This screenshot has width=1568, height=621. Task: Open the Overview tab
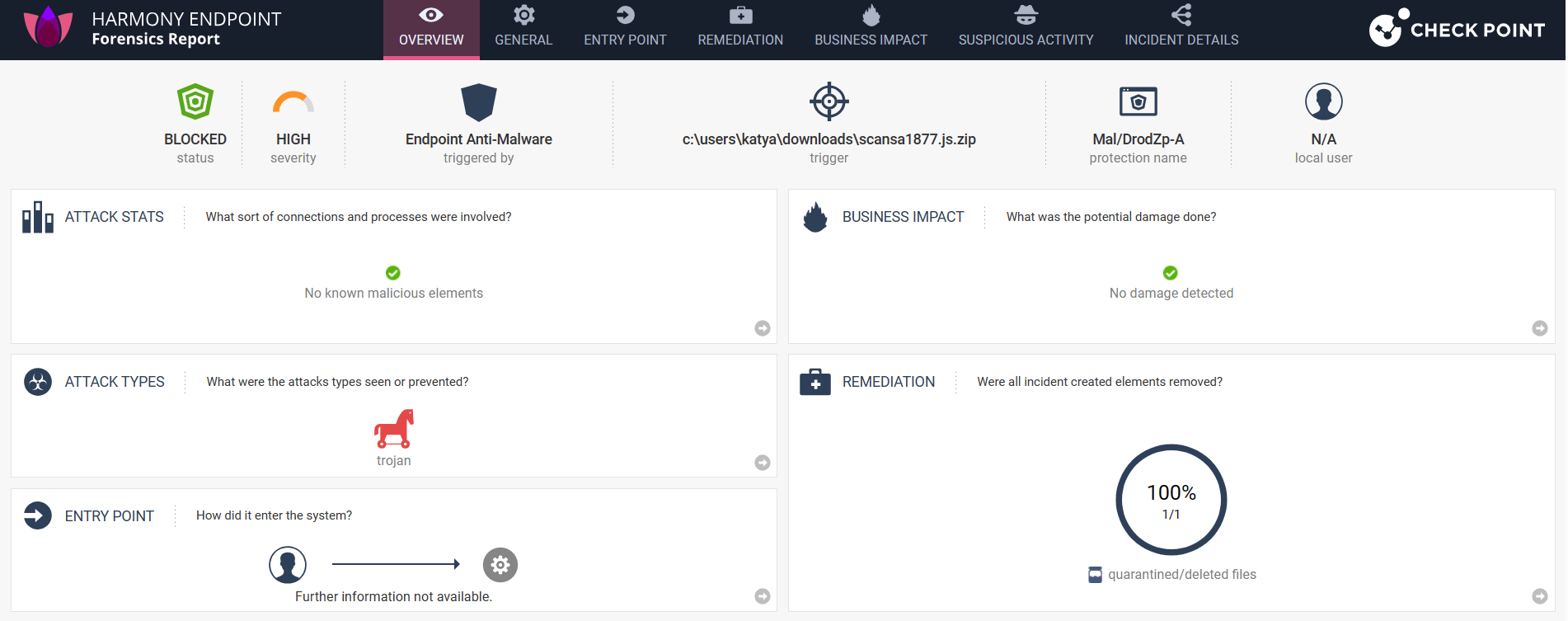pos(431,30)
